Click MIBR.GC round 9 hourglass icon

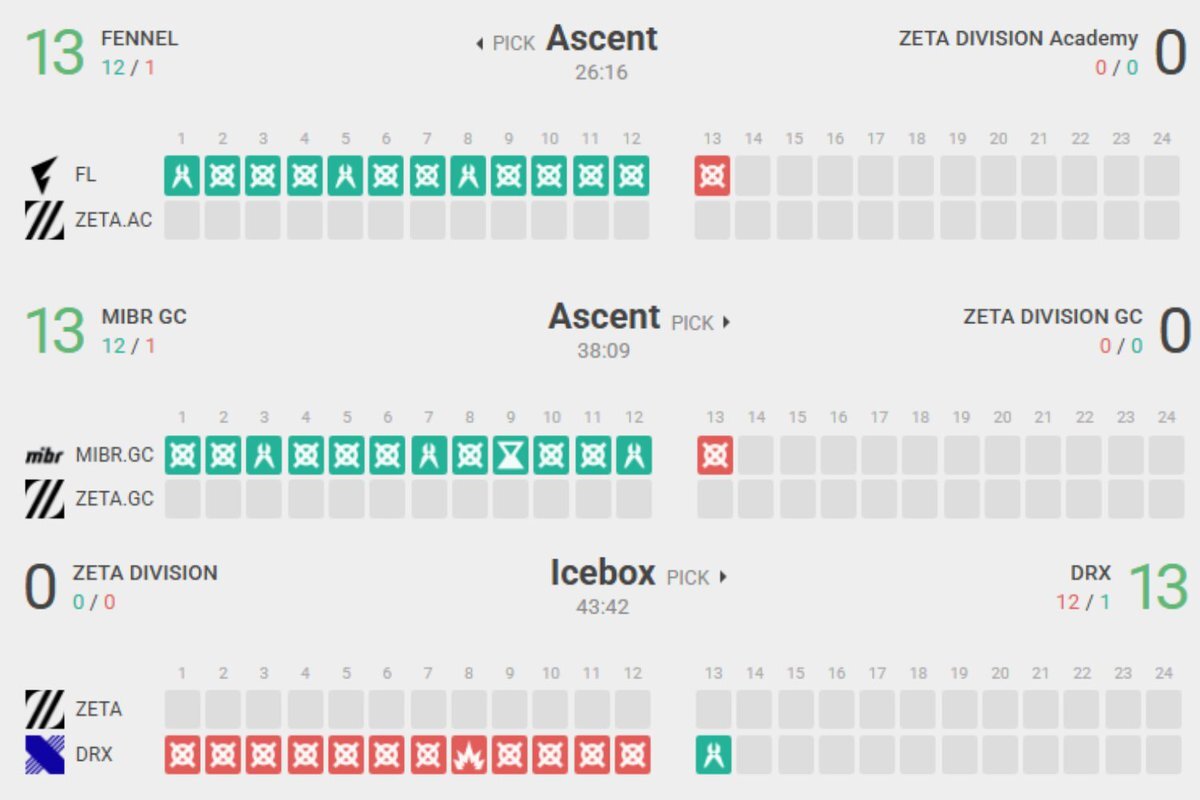(x=510, y=455)
